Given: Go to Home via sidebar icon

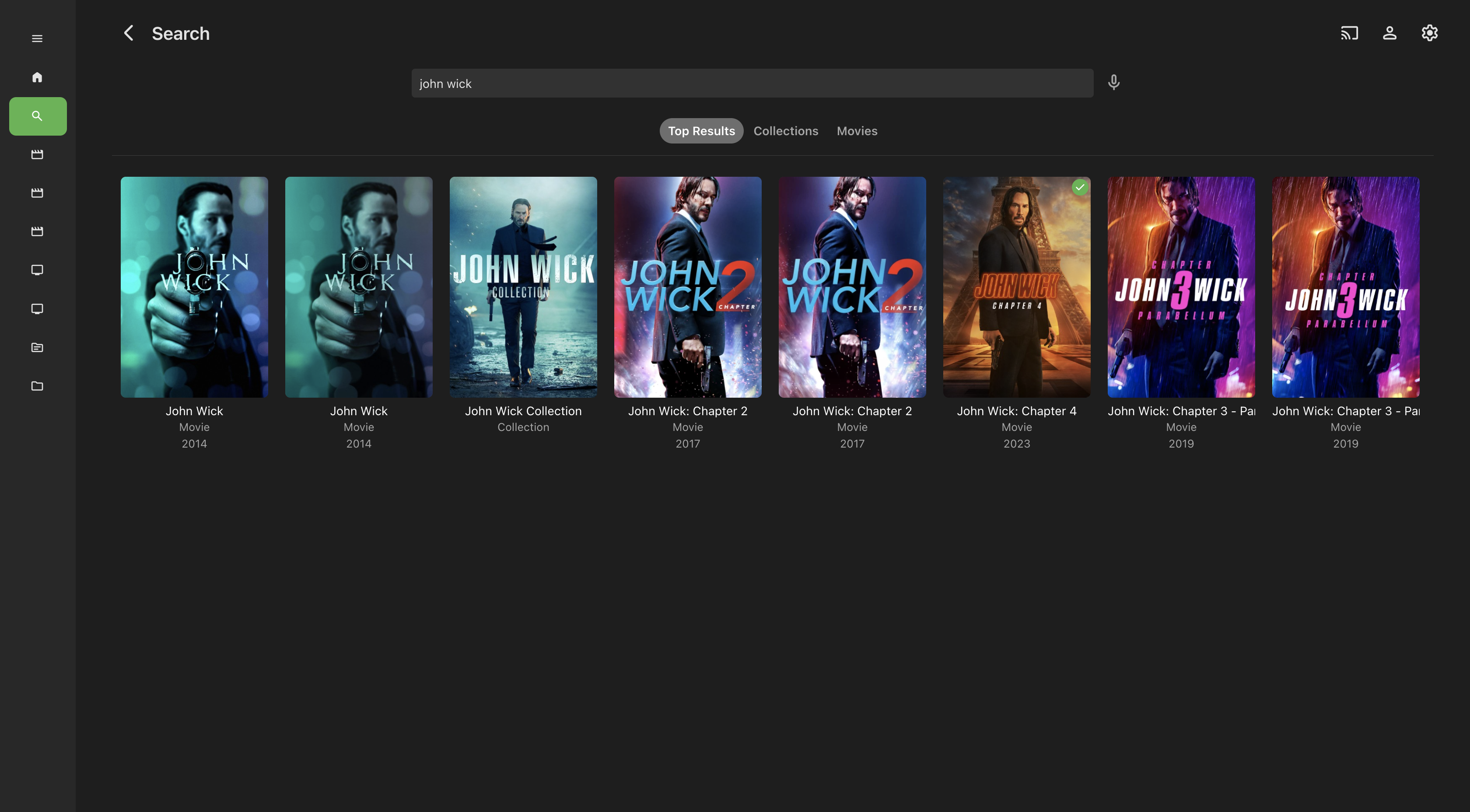Looking at the screenshot, I should pos(37,77).
